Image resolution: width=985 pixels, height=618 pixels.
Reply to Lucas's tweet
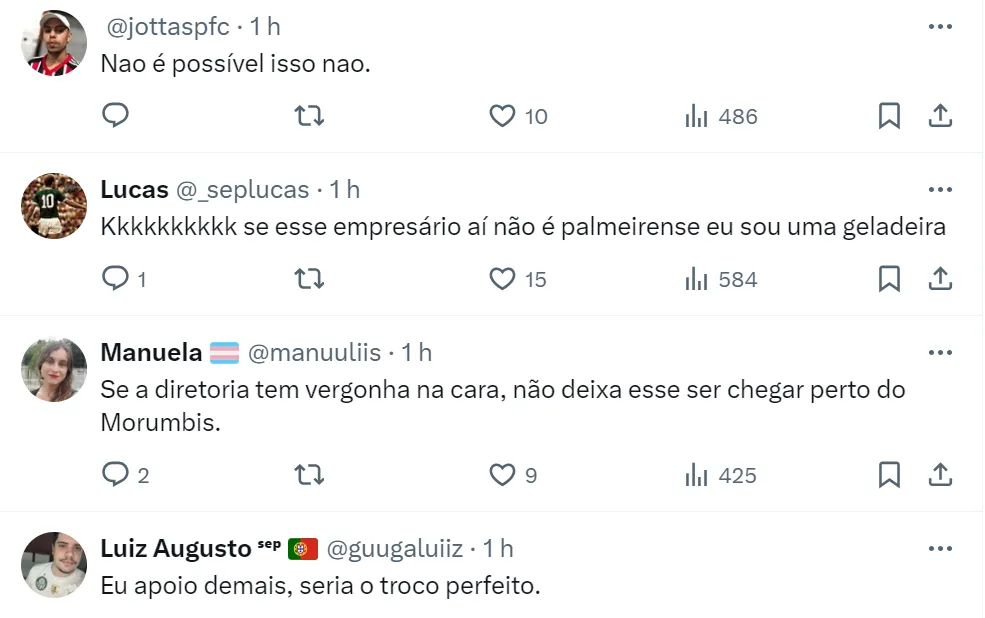116,279
